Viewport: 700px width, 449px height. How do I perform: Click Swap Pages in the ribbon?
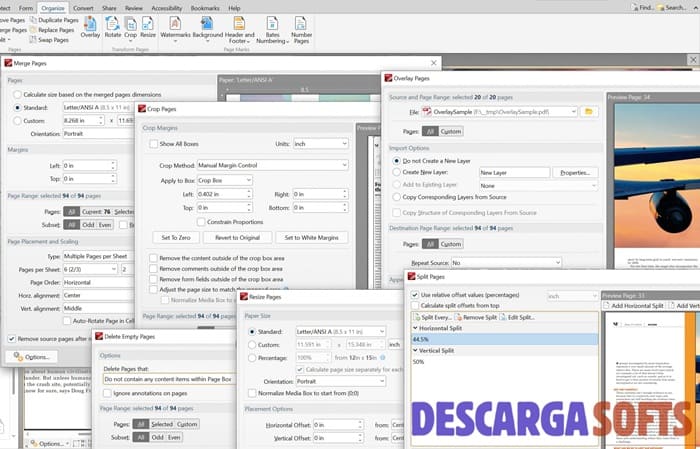pyautogui.click(x=49, y=40)
